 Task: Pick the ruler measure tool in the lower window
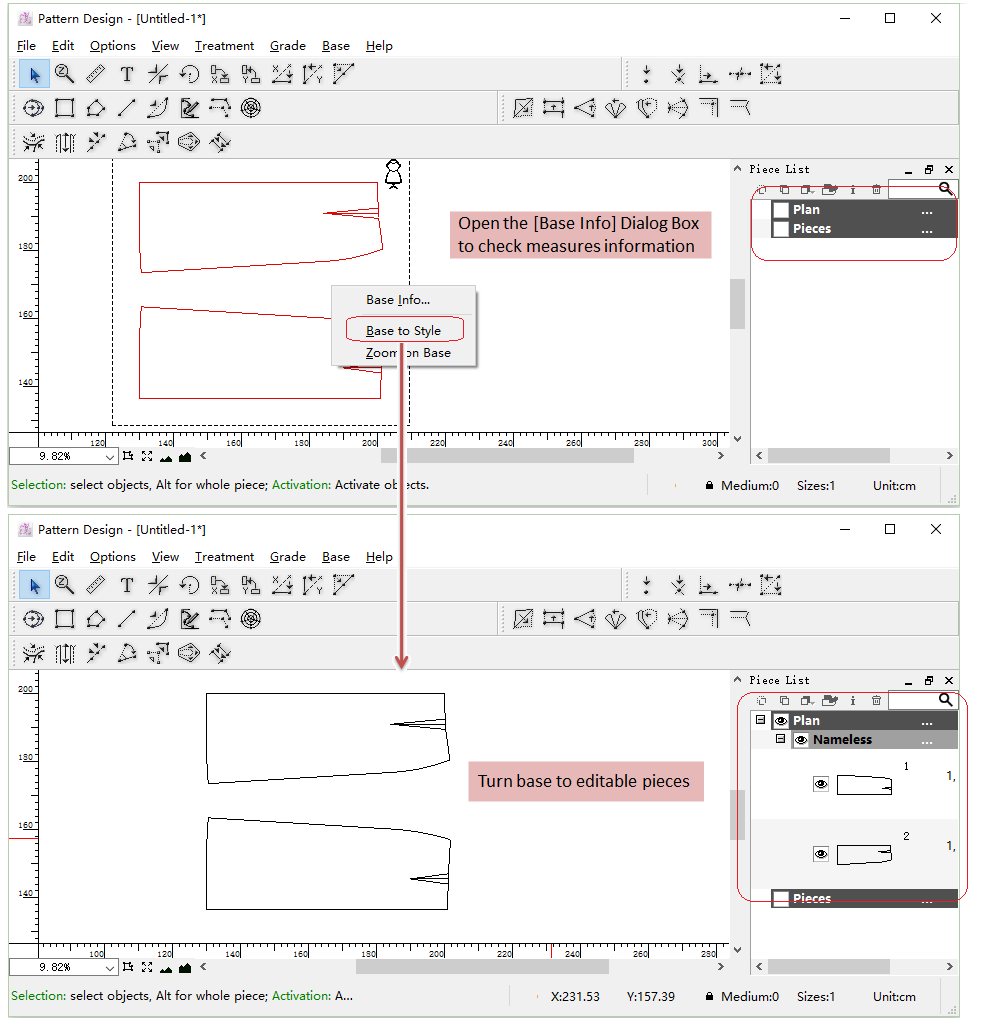pyautogui.click(x=96, y=585)
